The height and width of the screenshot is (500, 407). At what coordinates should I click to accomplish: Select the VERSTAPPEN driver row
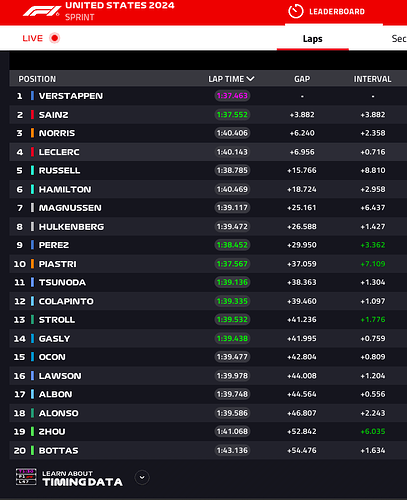(208, 96)
